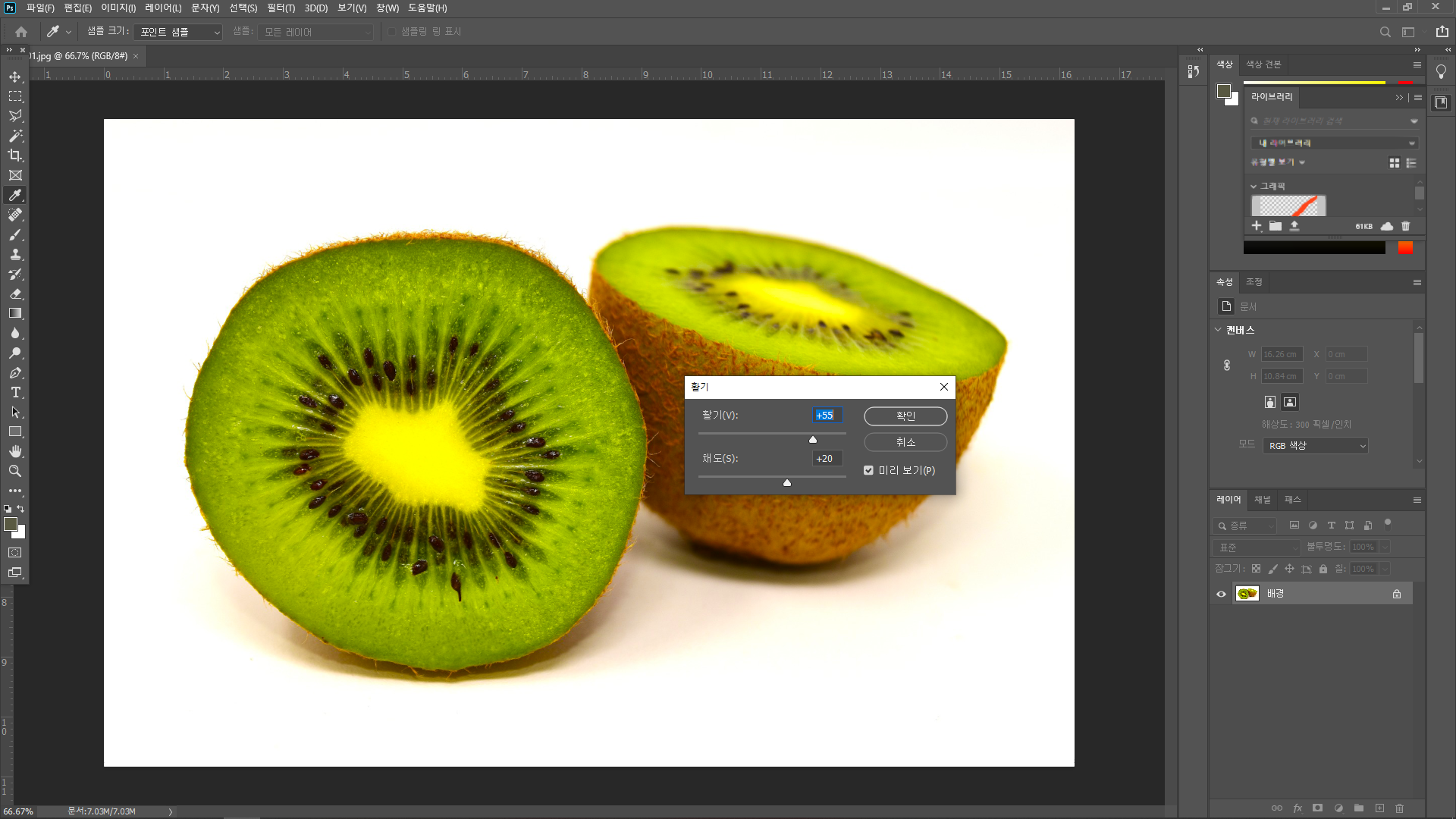Image resolution: width=1456 pixels, height=819 pixels.
Task: Open the RGB 색상 mode dropdown
Action: (1315, 446)
